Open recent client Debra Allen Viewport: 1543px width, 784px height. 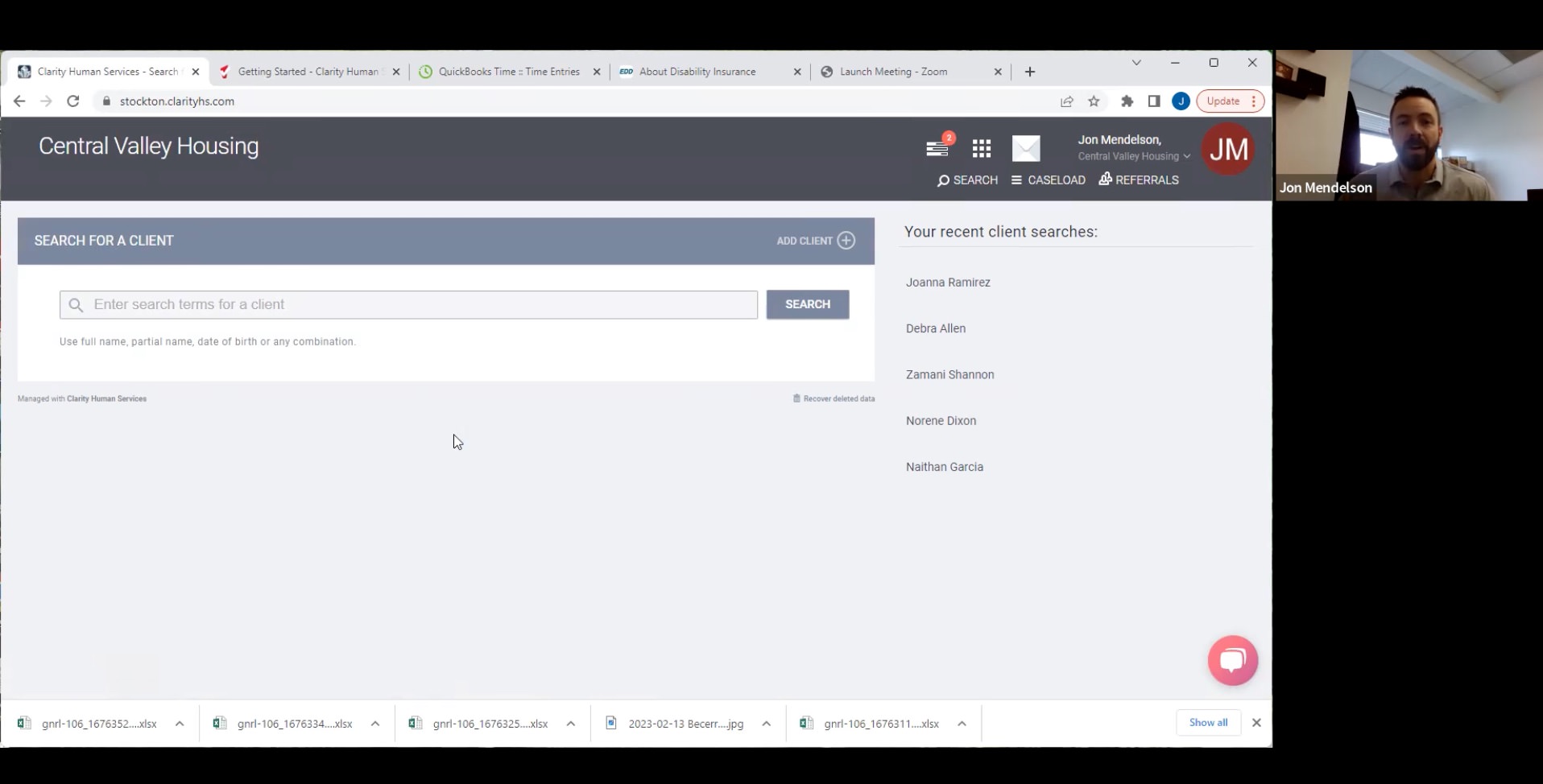point(936,328)
